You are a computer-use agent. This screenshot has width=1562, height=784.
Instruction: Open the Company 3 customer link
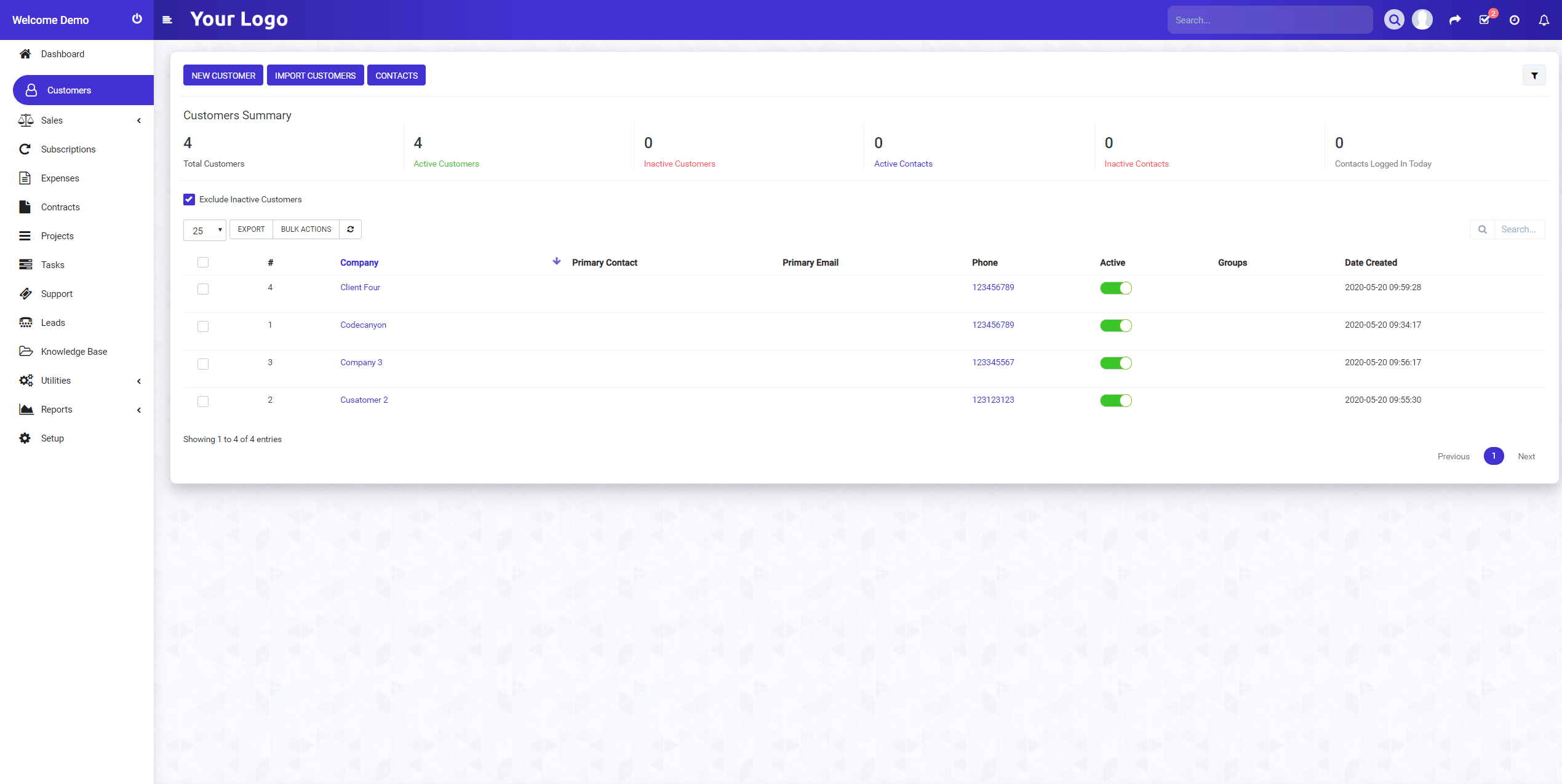point(361,362)
